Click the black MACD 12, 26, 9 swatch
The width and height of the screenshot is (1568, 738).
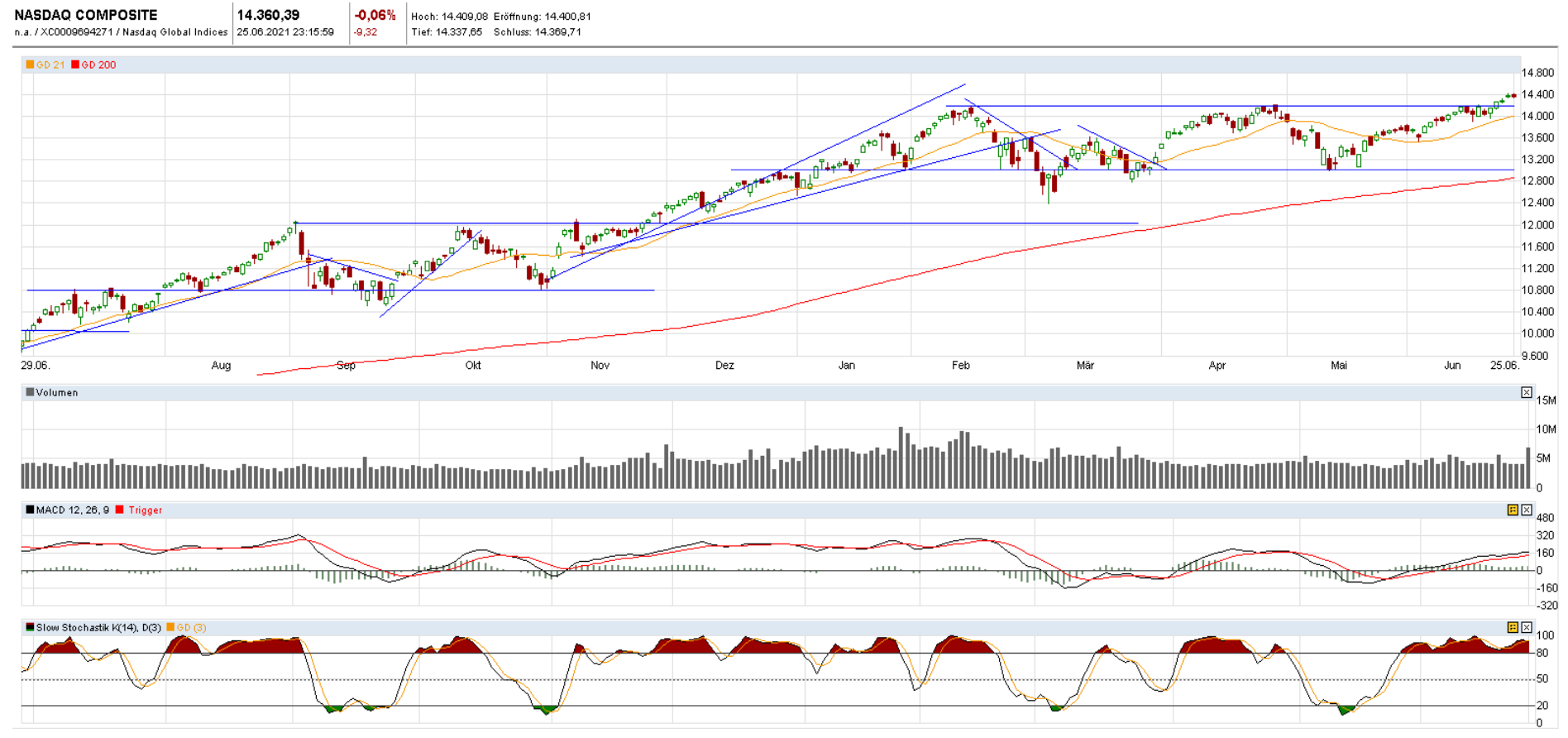30,510
